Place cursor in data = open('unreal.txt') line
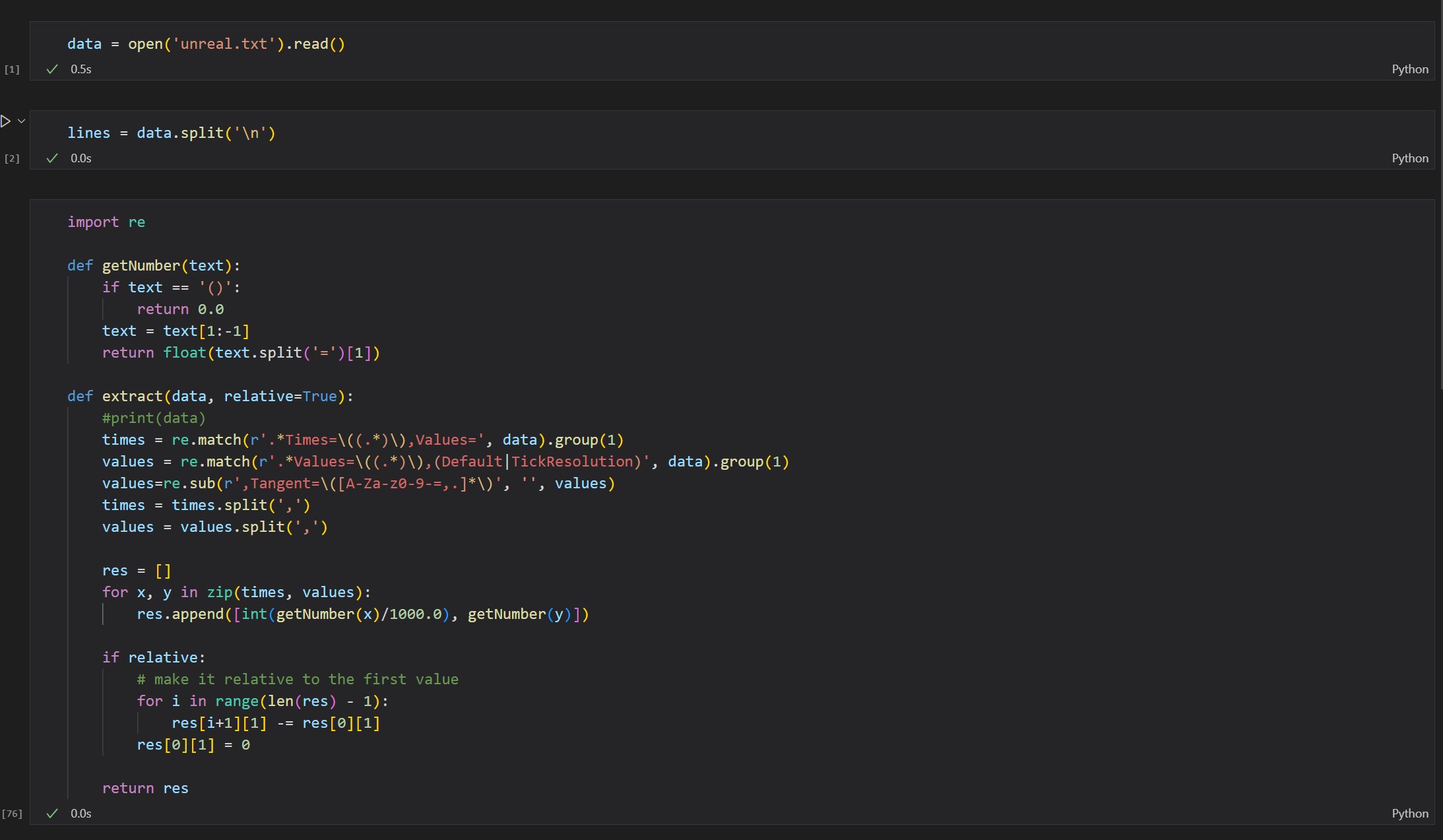The width and height of the screenshot is (1443, 840). [206, 44]
